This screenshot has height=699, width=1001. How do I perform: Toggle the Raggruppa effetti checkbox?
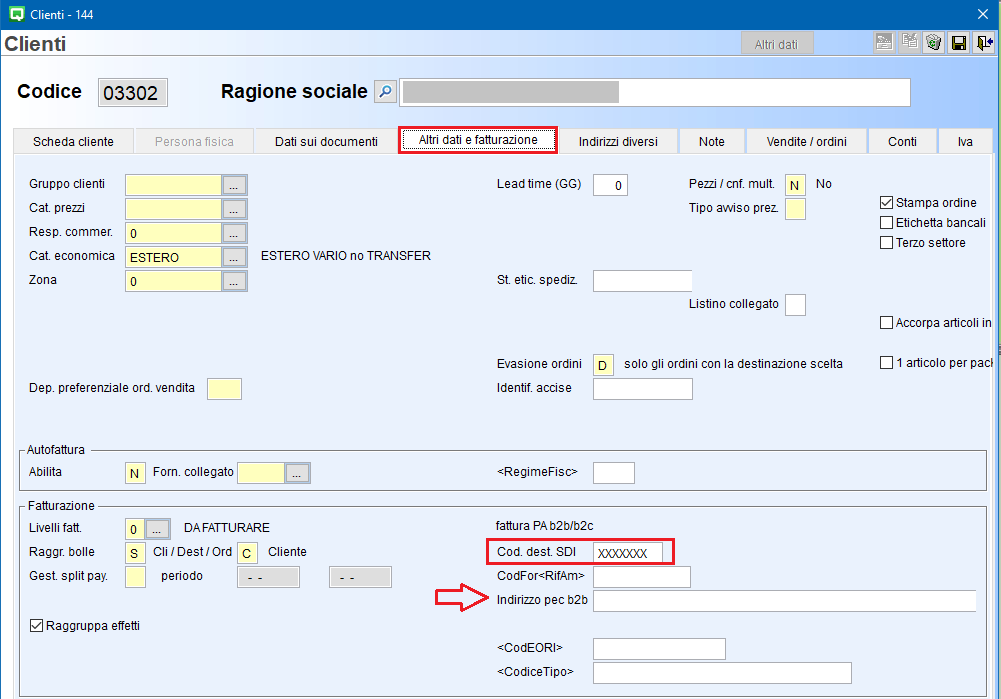pos(37,626)
